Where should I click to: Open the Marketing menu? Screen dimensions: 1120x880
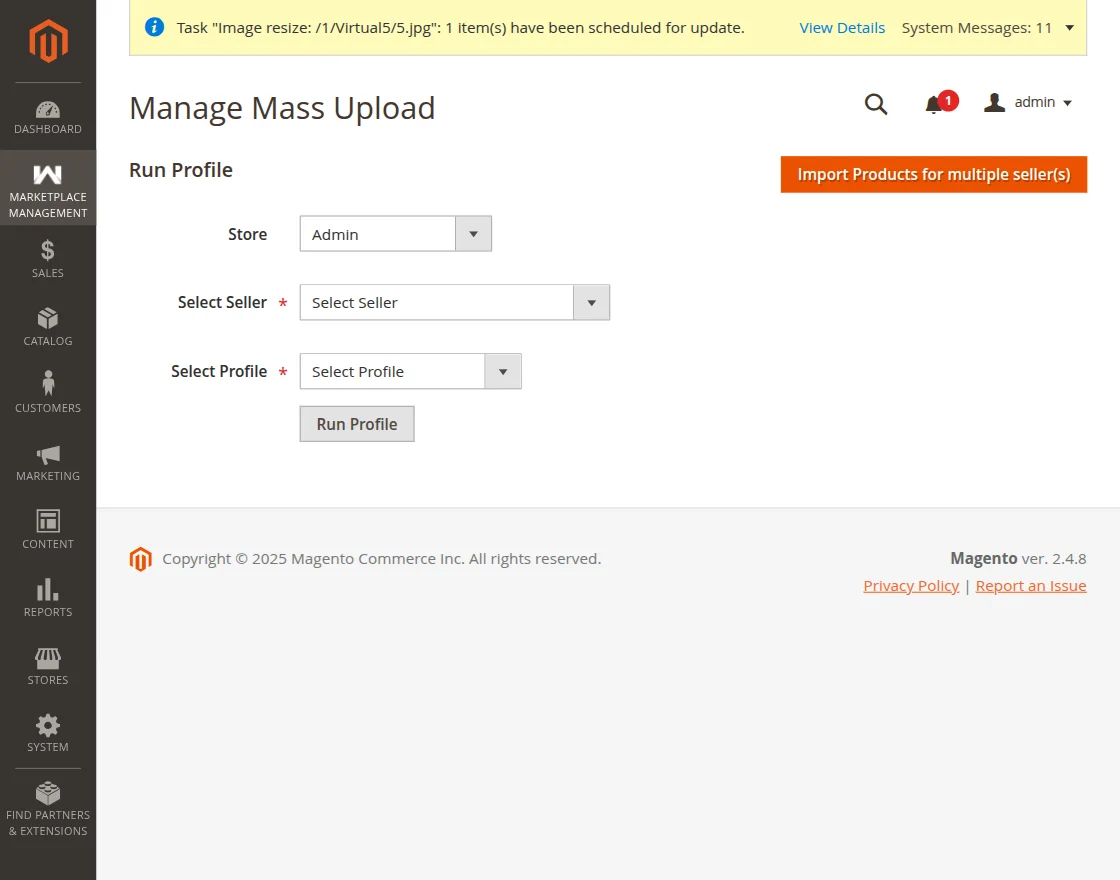(48, 463)
